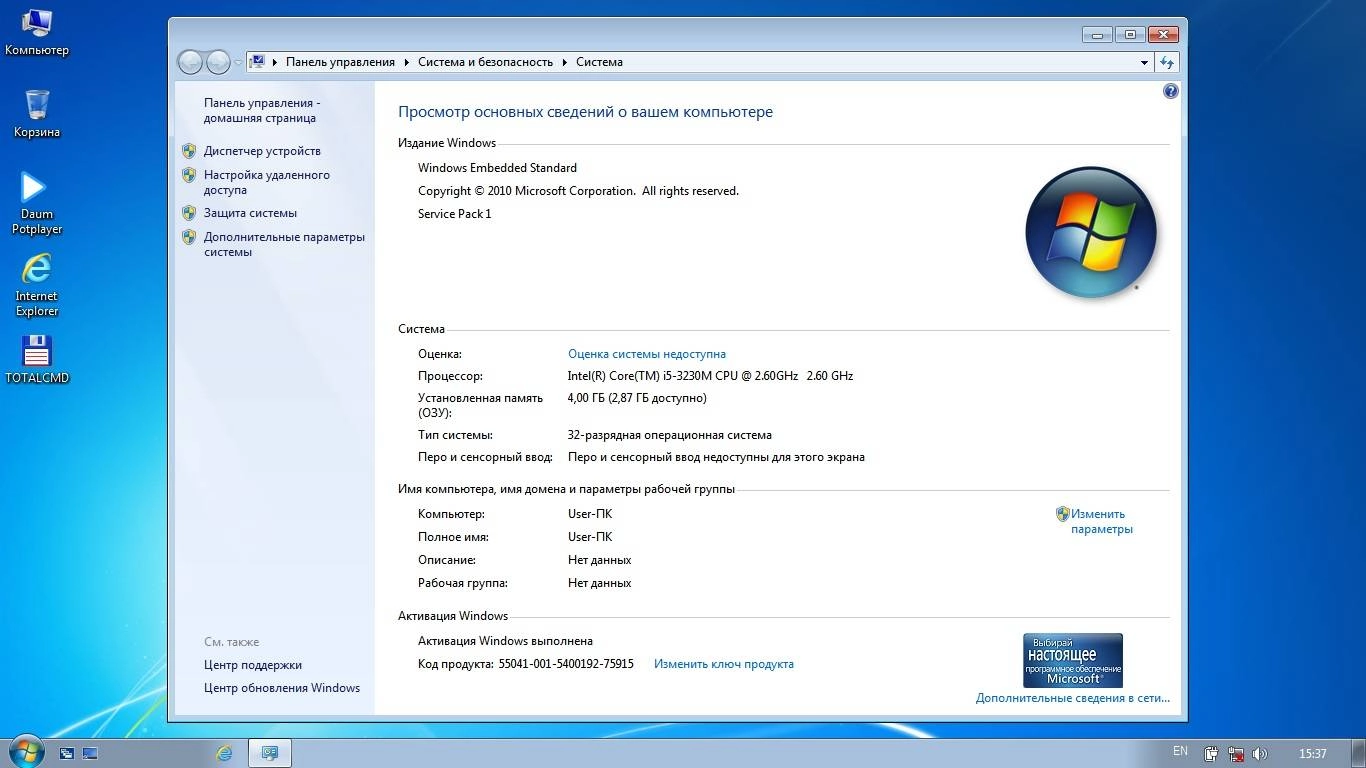Viewport: 1366px width, 768px height.
Task: Open Дополнительные параметры системы
Action: [284, 244]
